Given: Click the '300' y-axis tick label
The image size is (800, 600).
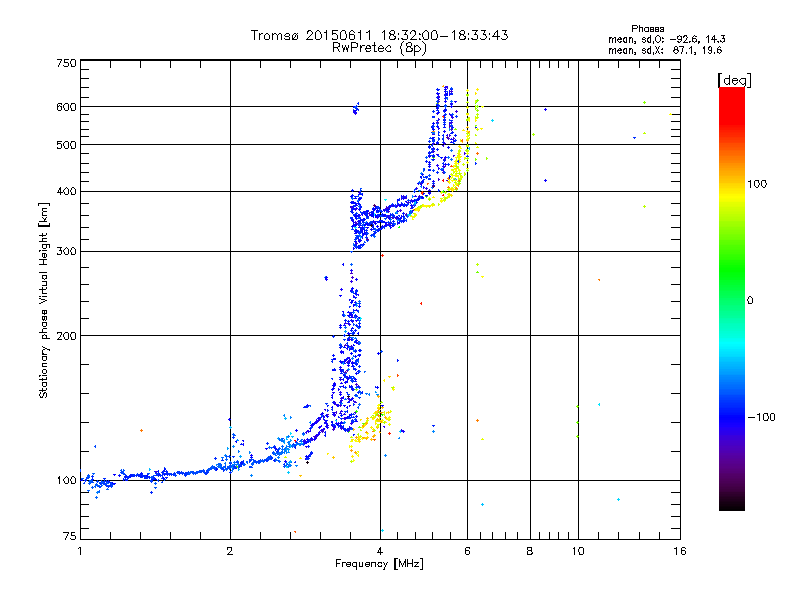Looking at the screenshot, I should tap(66, 252).
